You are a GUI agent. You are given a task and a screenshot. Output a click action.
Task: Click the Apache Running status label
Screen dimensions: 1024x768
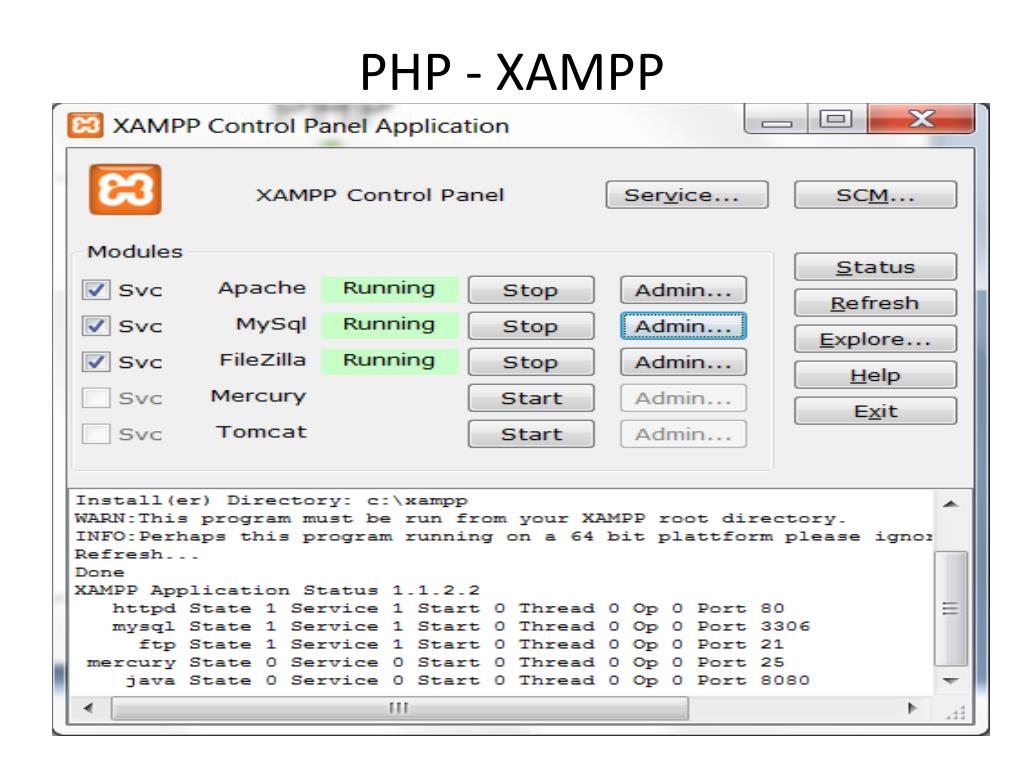coord(389,288)
